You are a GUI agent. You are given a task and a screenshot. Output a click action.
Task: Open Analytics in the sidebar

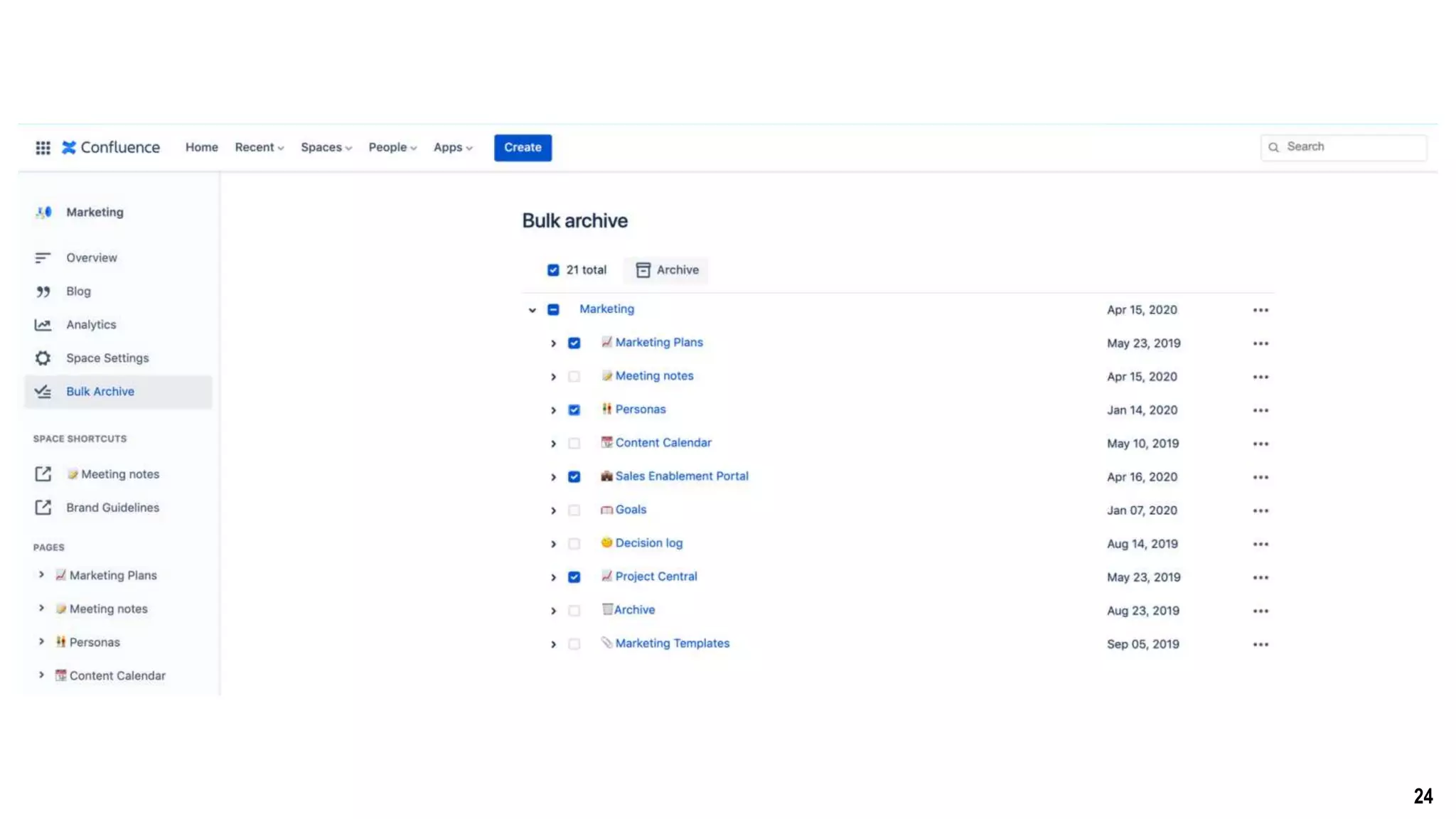[x=91, y=325]
